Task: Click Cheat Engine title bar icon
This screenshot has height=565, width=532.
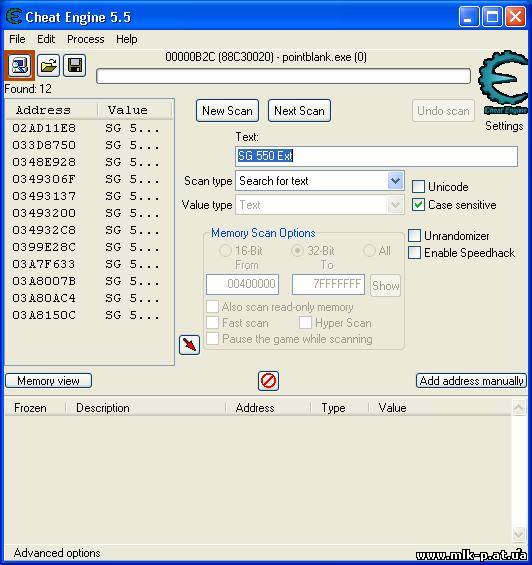Action: (x=14, y=17)
